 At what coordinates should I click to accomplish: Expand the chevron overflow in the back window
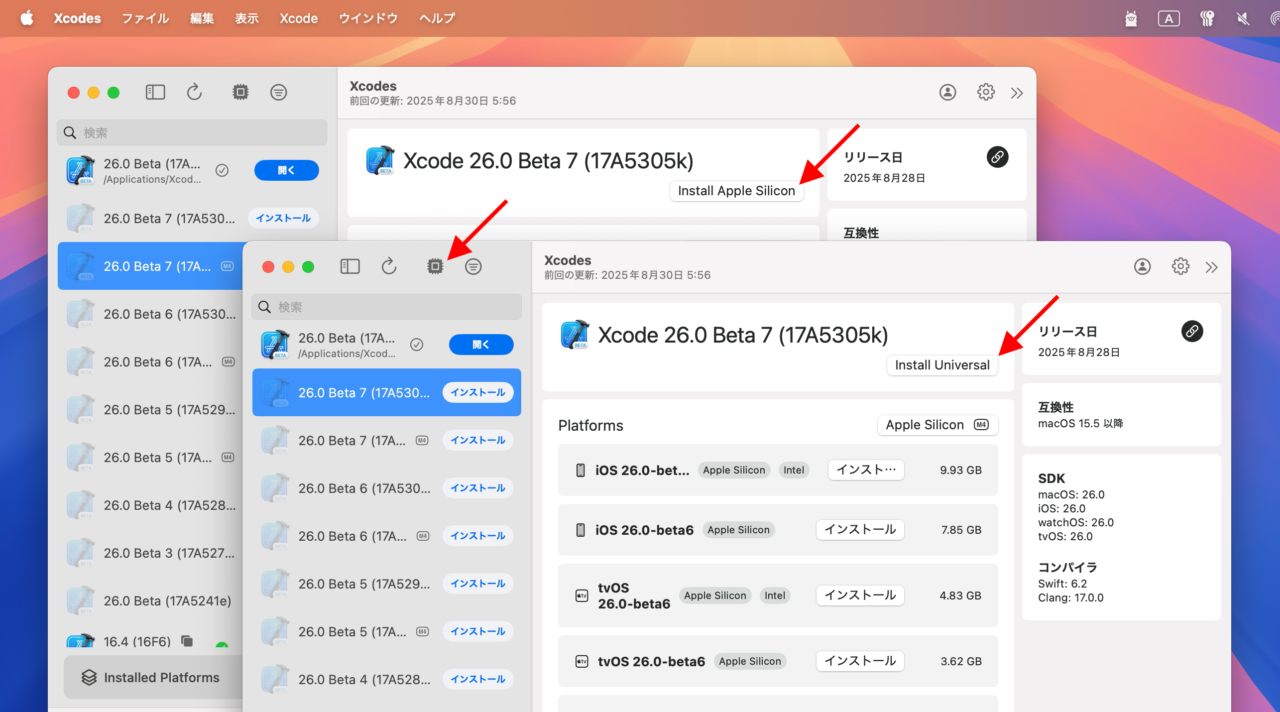(x=1017, y=92)
